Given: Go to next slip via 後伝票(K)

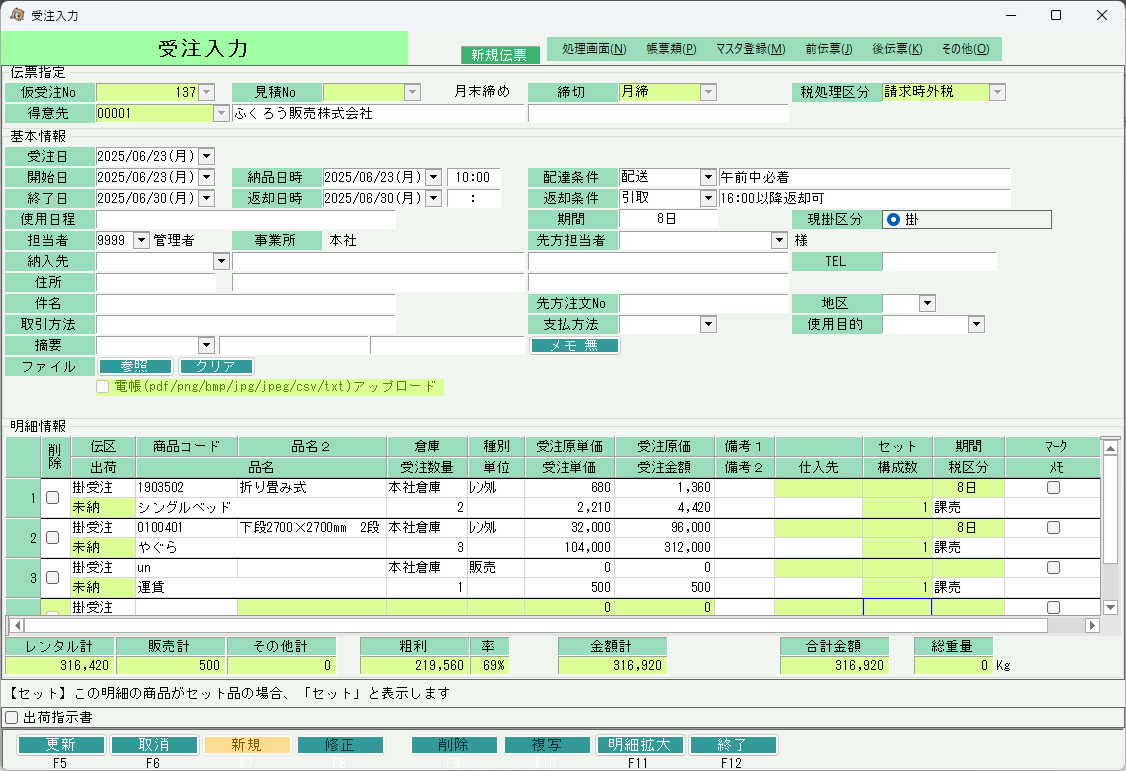Looking at the screenshot, I should 897,49.
